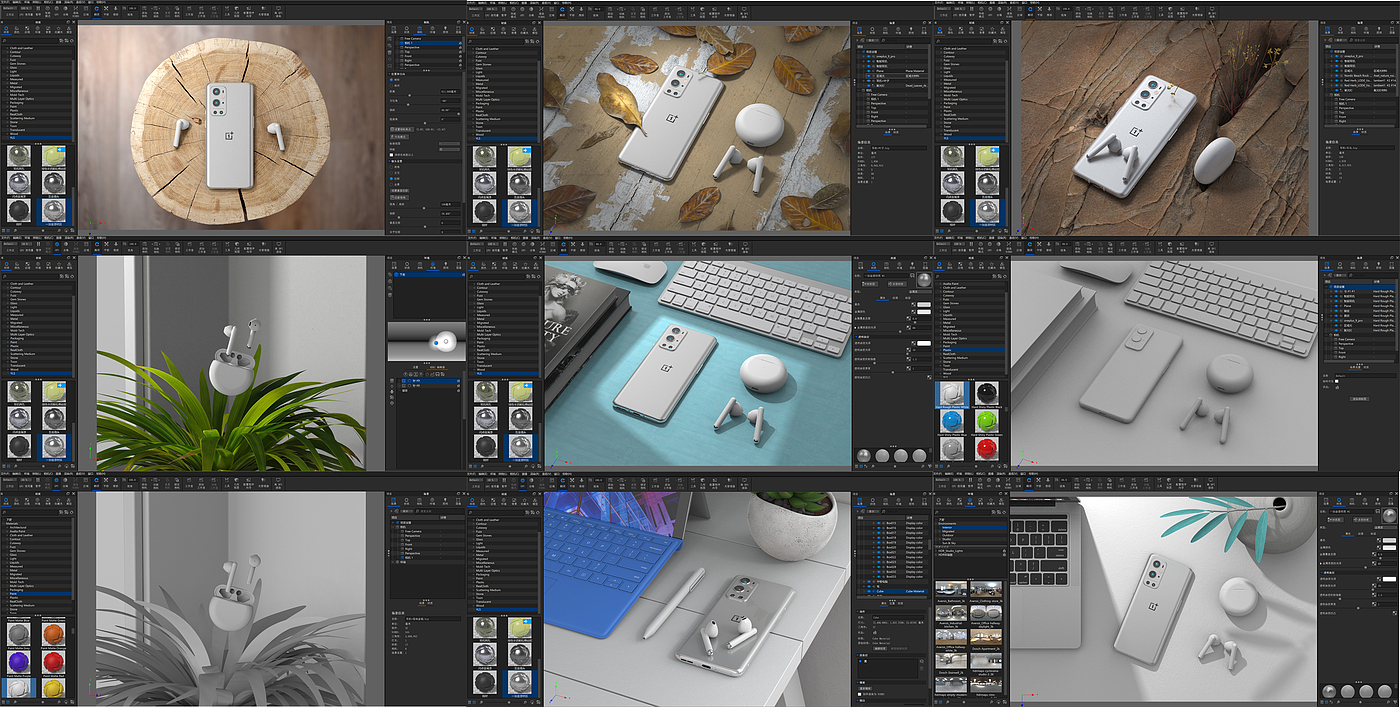
Task: Open project Material tab icon, wood stump window
Action: 407,29
